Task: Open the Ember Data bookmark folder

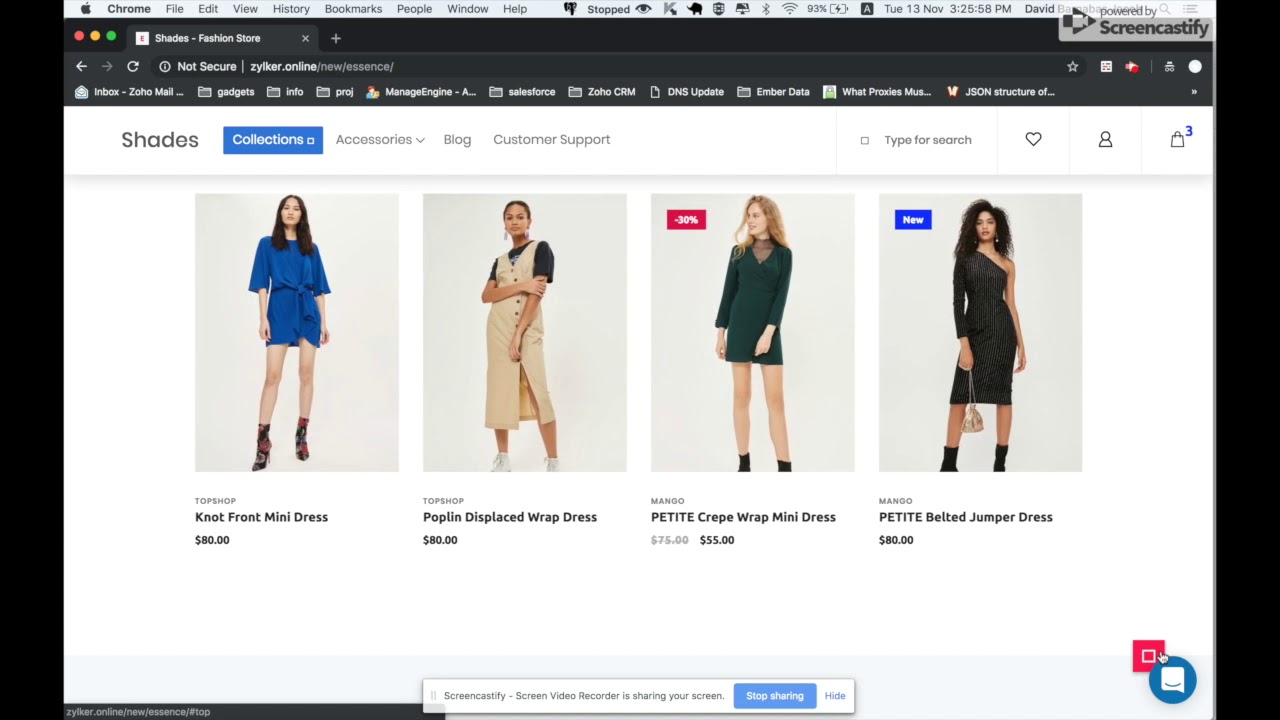Action: [x=773, y=92]
